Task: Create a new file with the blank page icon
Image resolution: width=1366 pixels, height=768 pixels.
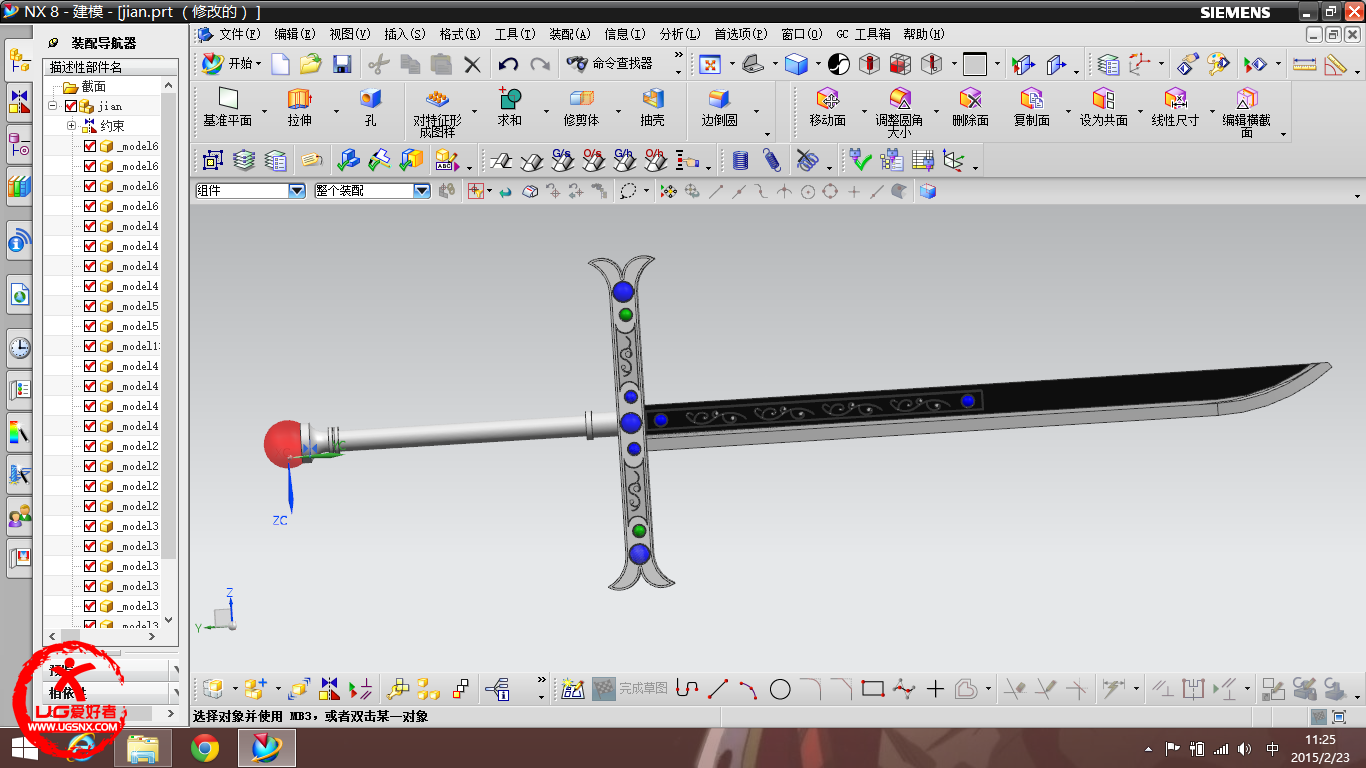Action: tap(281, 64)
